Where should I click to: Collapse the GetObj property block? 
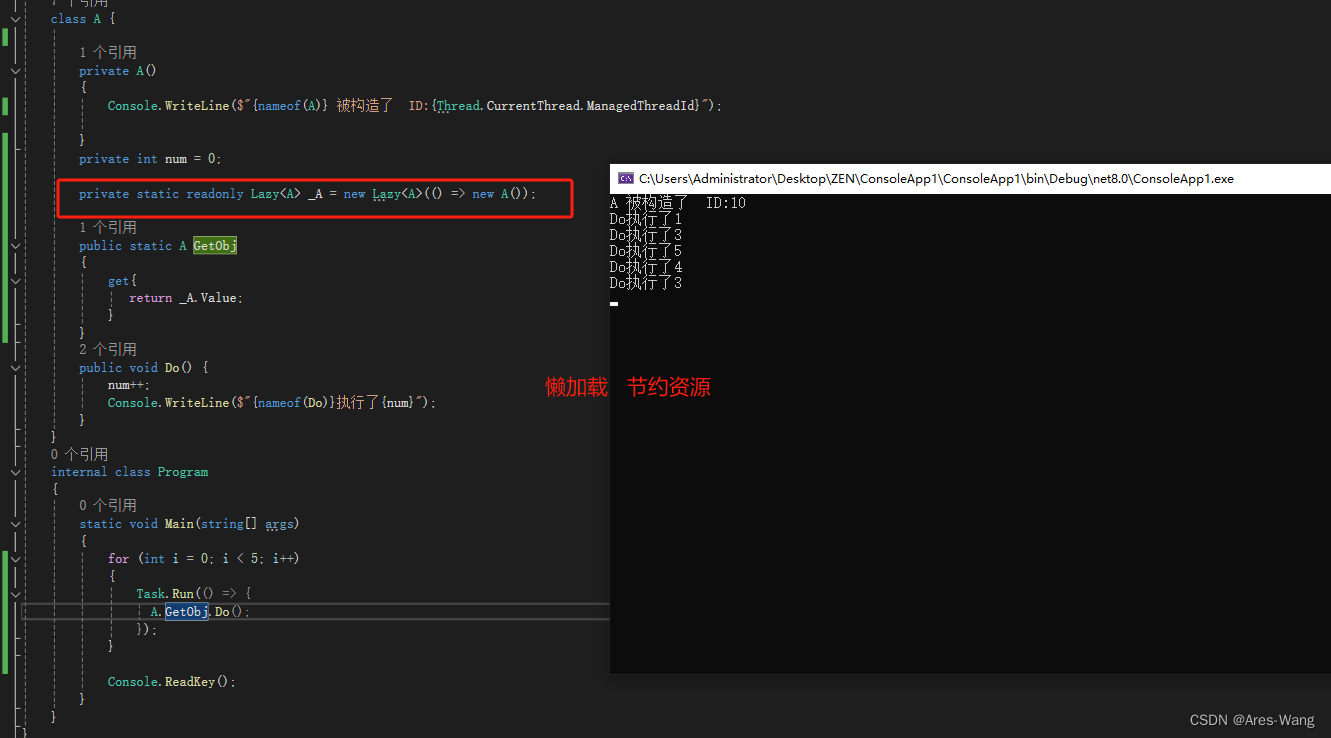coord(14,246)
